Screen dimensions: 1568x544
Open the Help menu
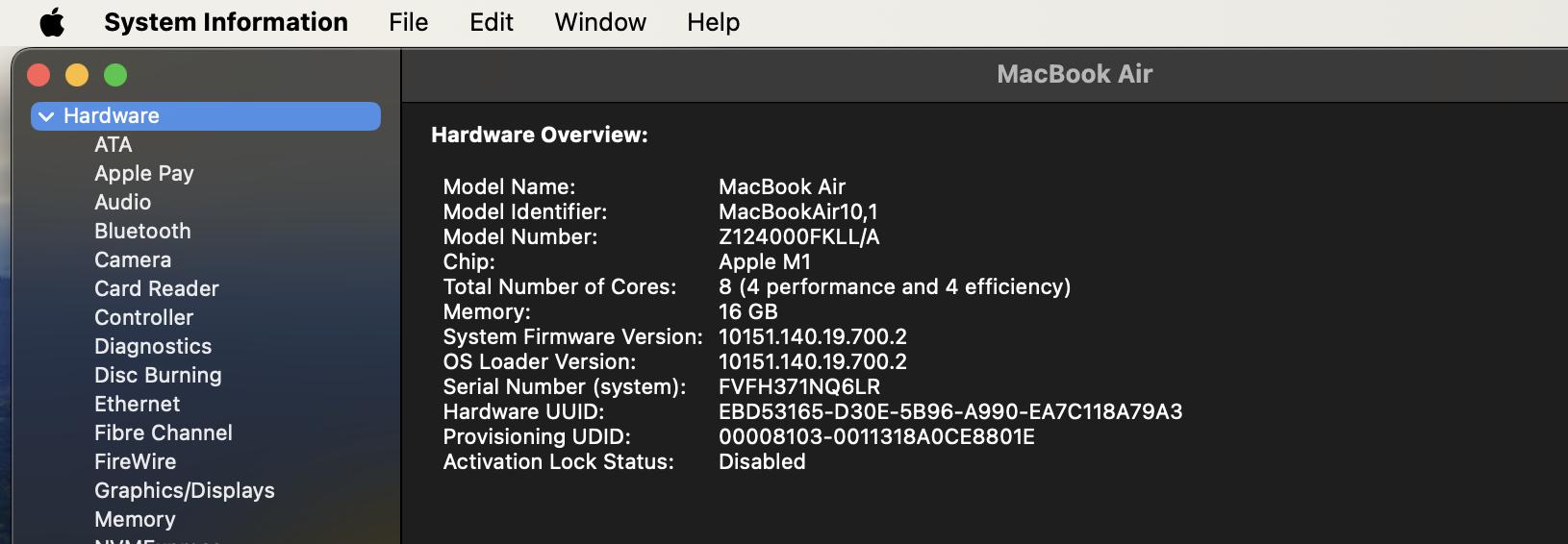coord(713,22)
